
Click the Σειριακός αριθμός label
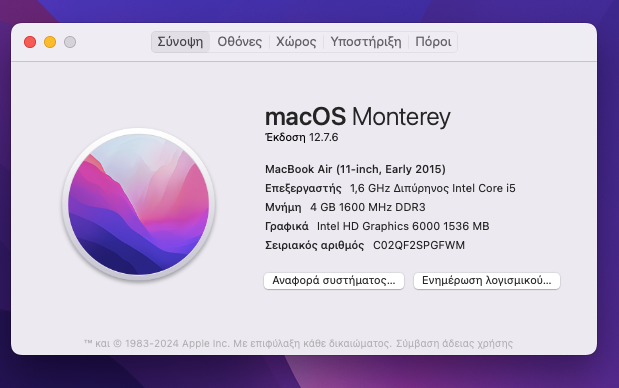(315, 246)
